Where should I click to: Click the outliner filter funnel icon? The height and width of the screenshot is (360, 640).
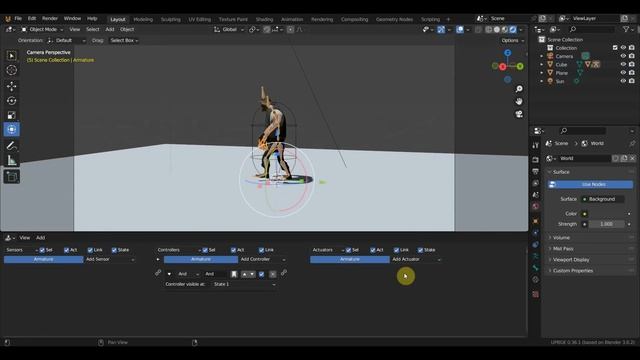(x=626, y=29)
